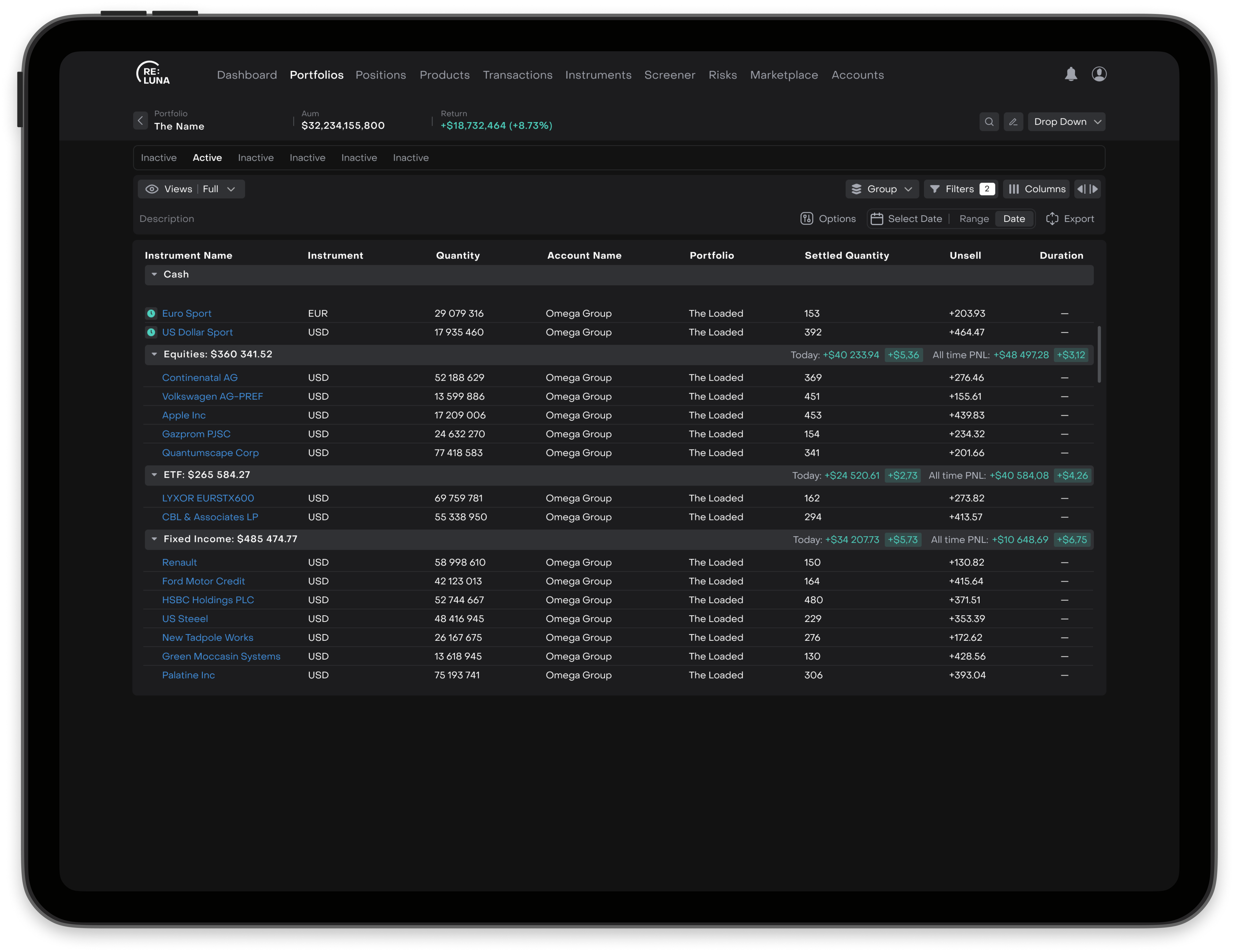Click the table's vertical scrollbar
The image size is (1235, 952).
pos(1099,354)
